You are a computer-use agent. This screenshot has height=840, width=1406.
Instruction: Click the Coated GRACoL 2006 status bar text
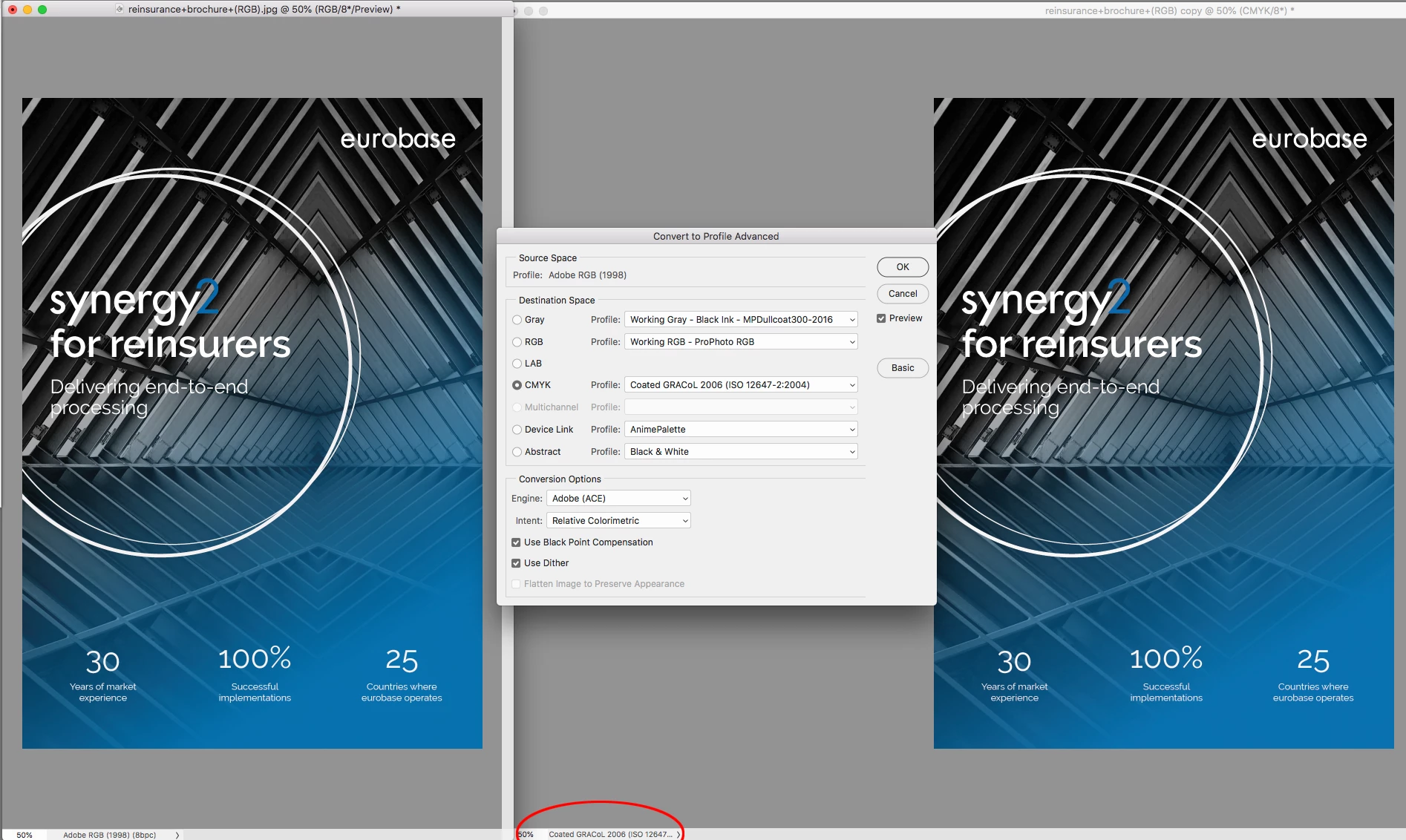click(x=610, y=834)
